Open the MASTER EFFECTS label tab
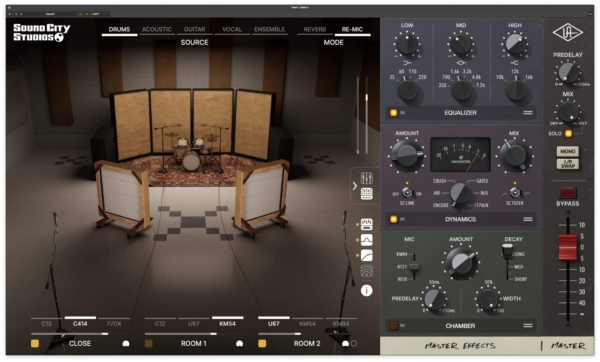Image resolution: width=600 pixels, height=362 pixels. (460, 346)
